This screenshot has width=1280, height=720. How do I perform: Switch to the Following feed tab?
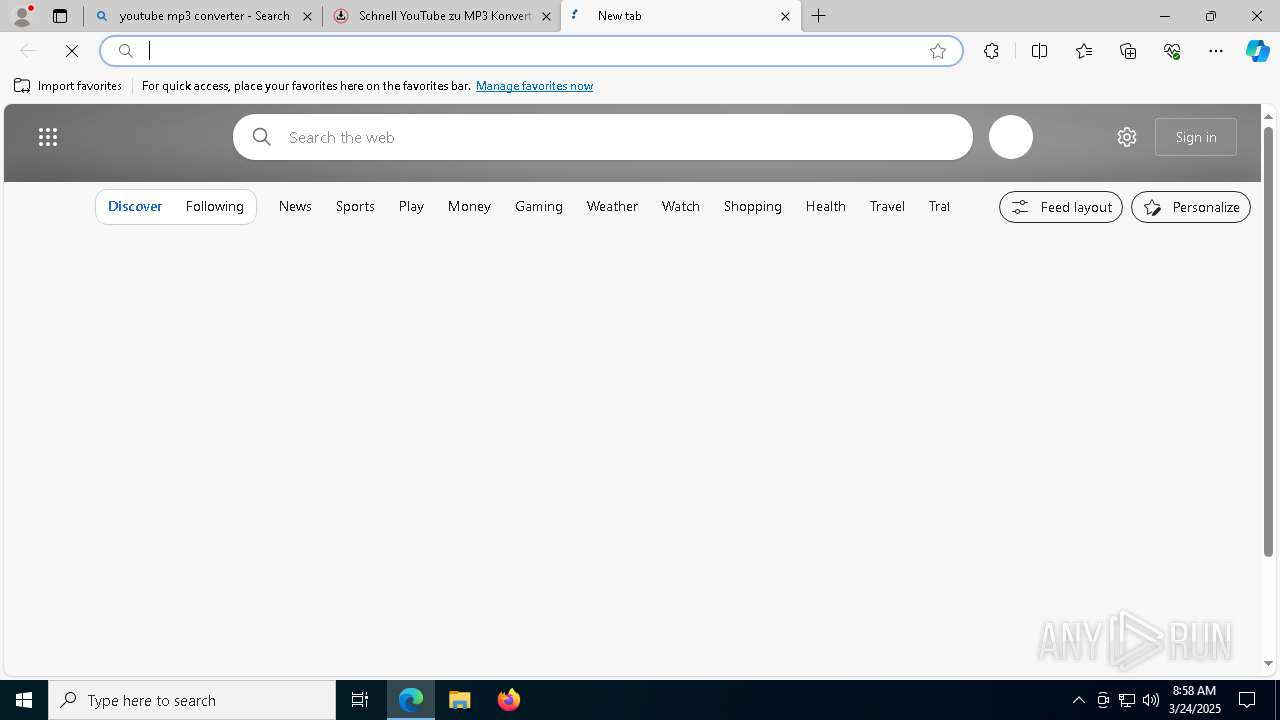click(x=215, y=206)
